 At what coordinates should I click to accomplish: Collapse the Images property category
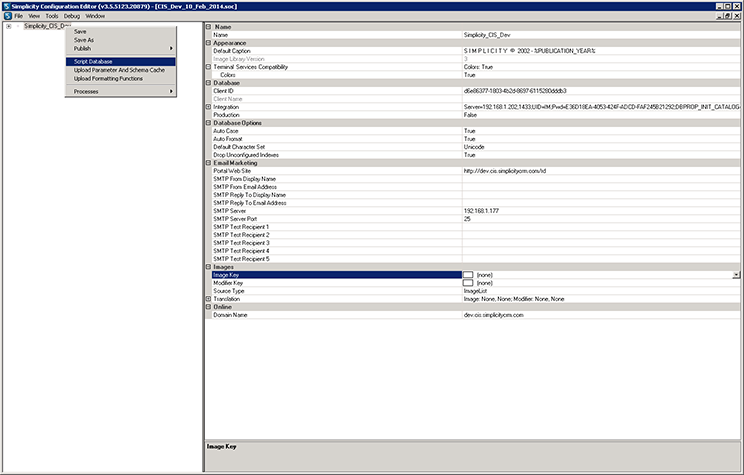coord(208,267)
